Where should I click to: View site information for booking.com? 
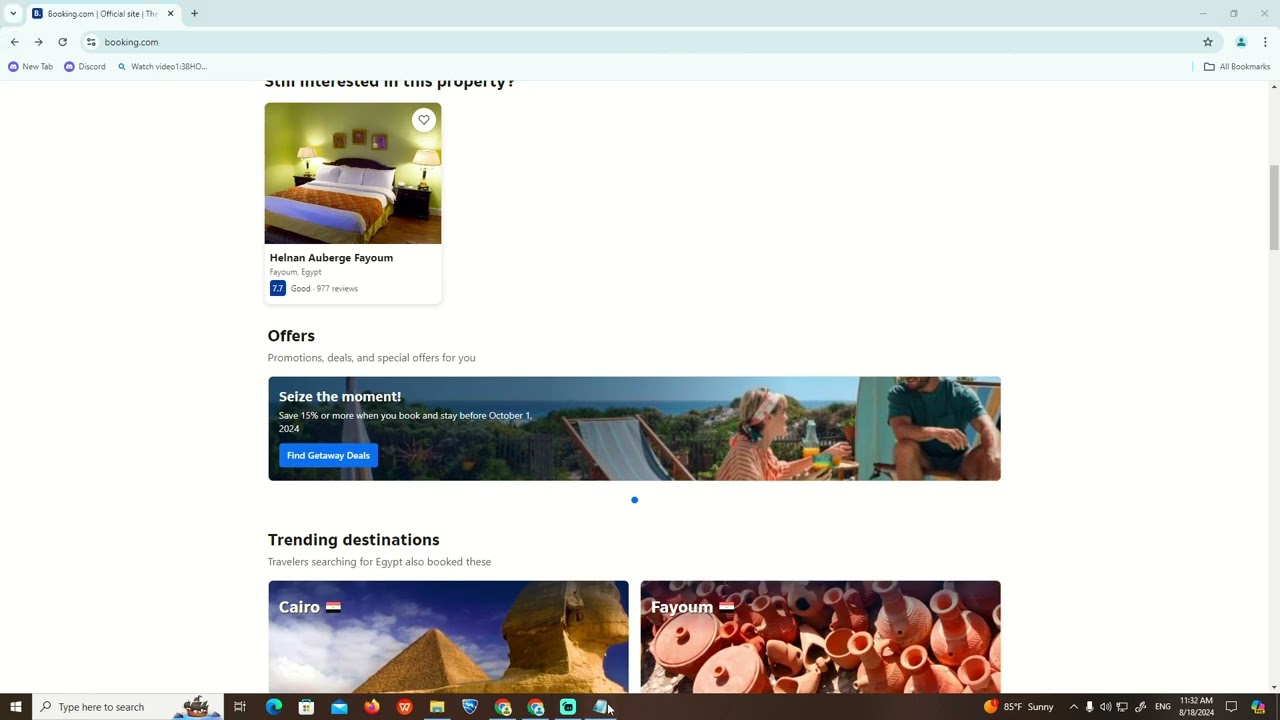91,42
